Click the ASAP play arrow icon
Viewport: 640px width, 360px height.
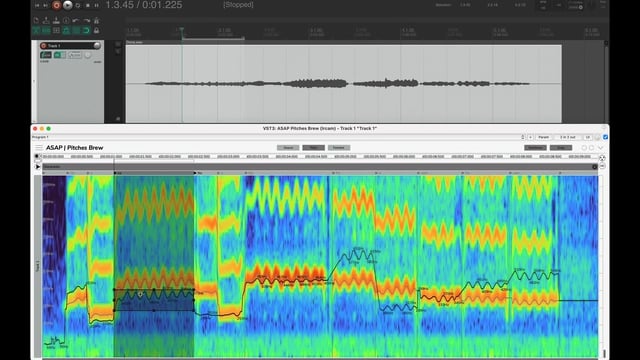(x=38, y=167)
